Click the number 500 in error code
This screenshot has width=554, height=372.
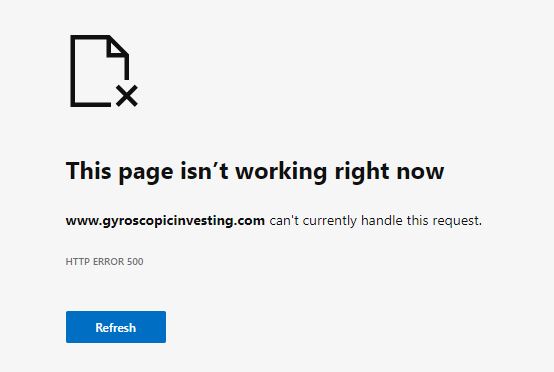(x=135, y=261)
